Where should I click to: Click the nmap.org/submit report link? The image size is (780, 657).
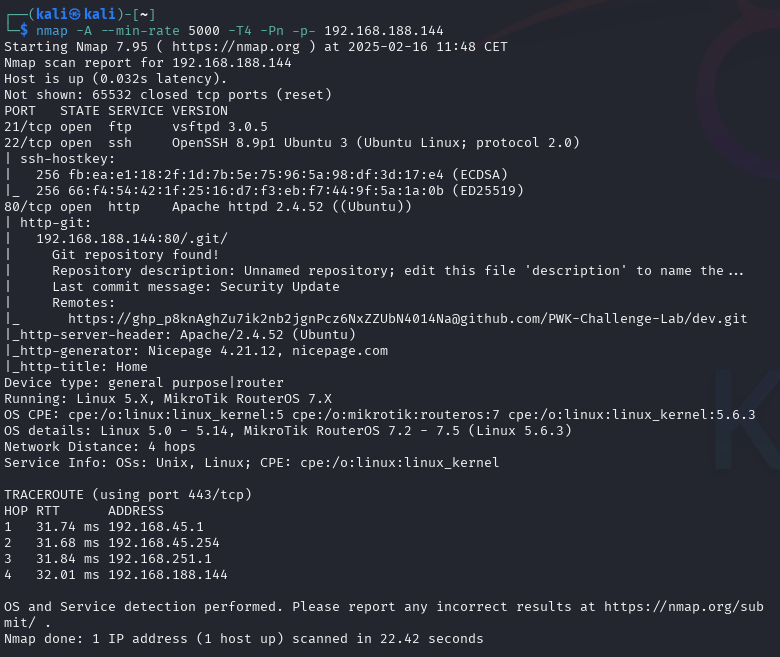[384, 615]
